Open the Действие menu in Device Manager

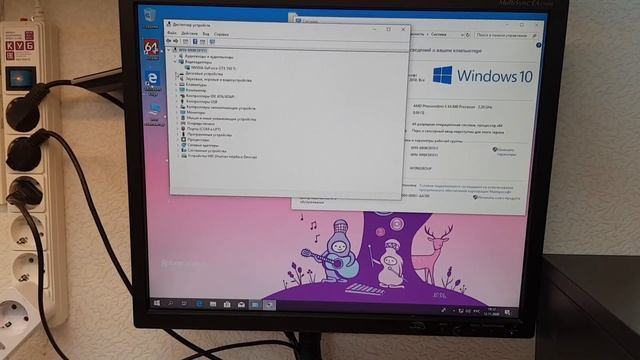coord(189,33)
